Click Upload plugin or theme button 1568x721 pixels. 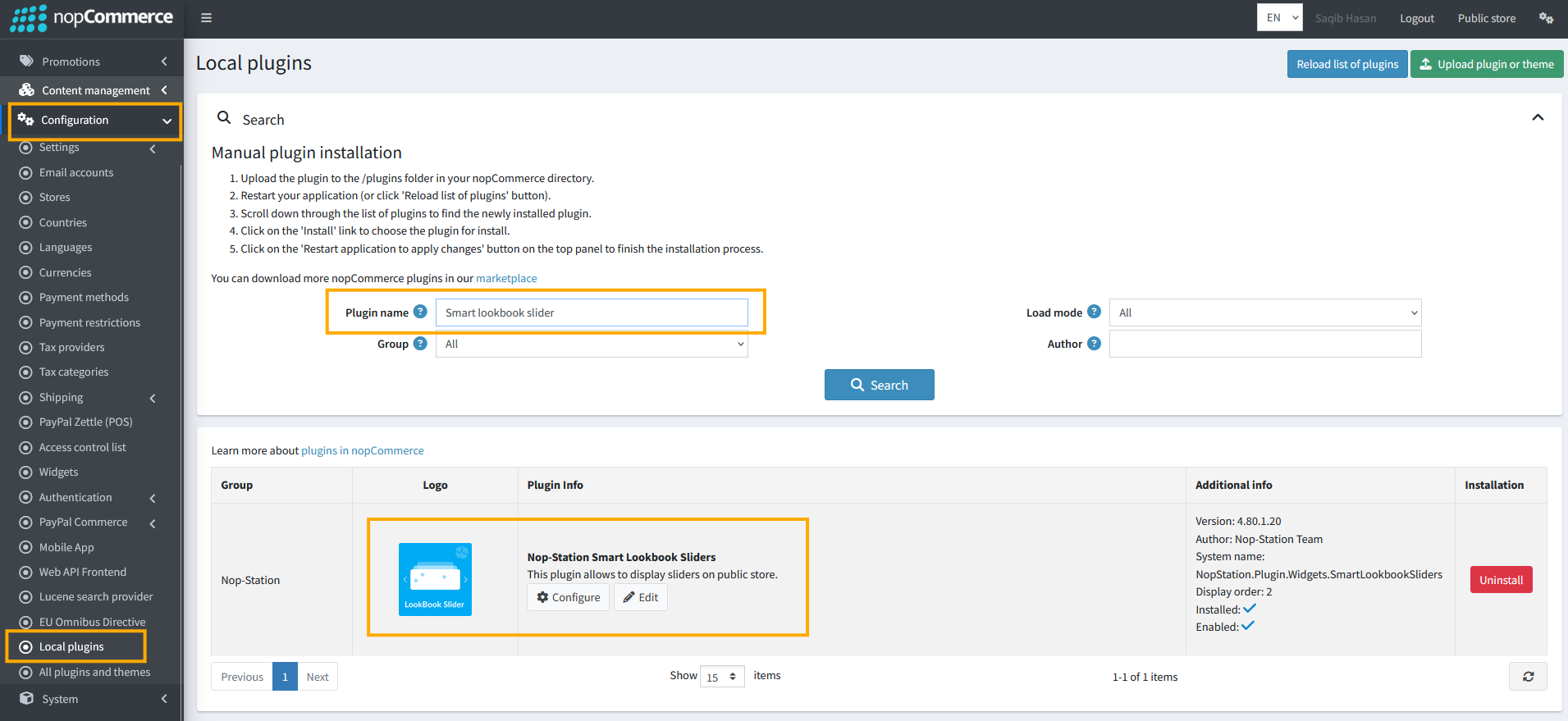click(x=1487, y=64)
